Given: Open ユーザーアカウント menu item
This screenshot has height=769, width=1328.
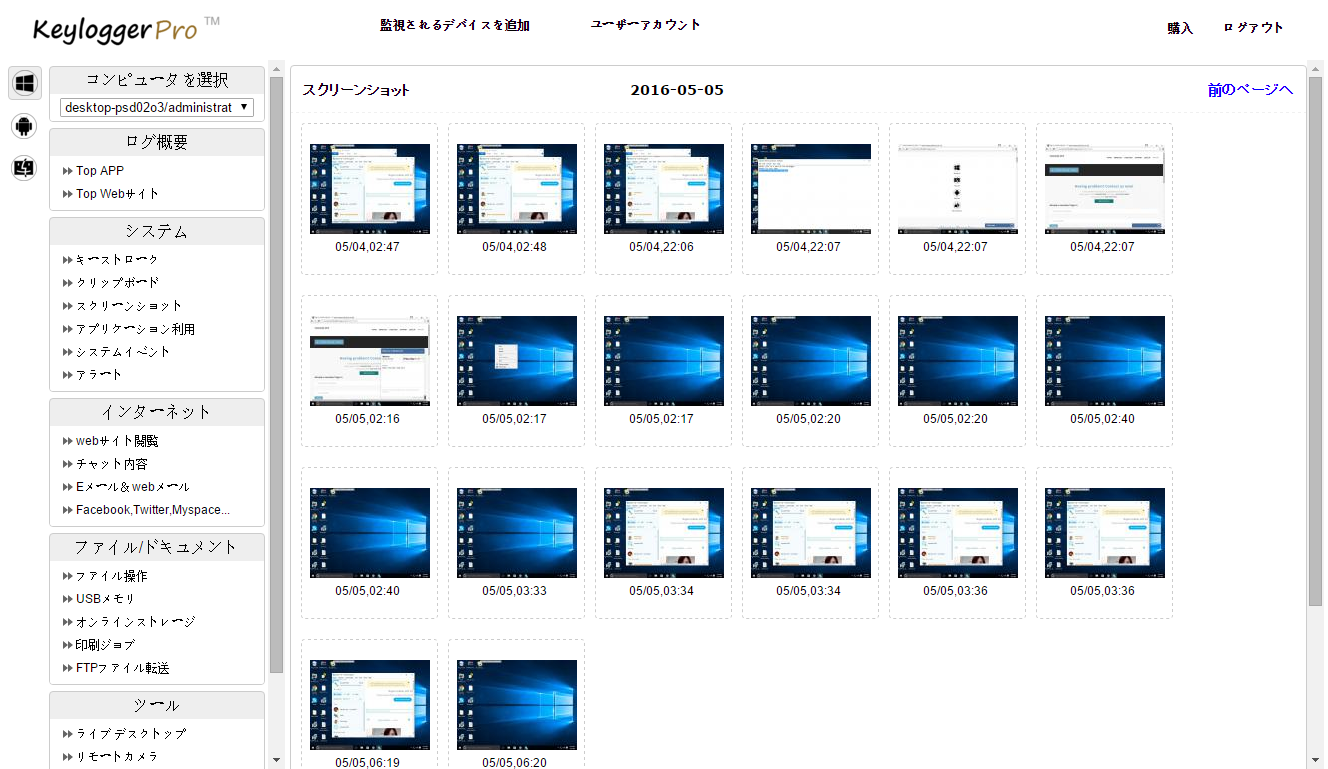Looking at the screenshot, I should click(x=646, y=25).
